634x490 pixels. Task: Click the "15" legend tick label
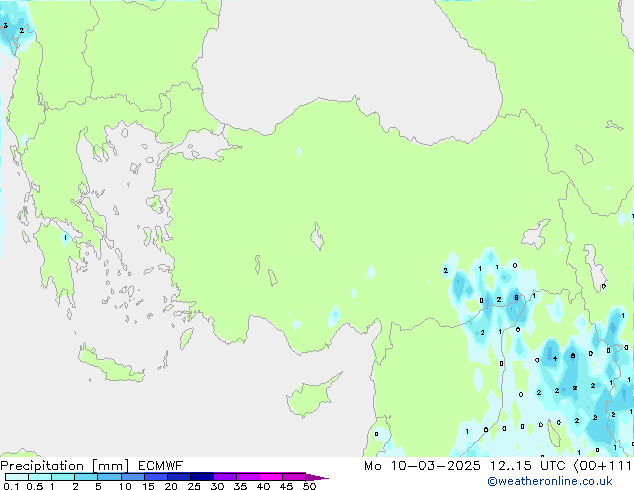(148, 486)
